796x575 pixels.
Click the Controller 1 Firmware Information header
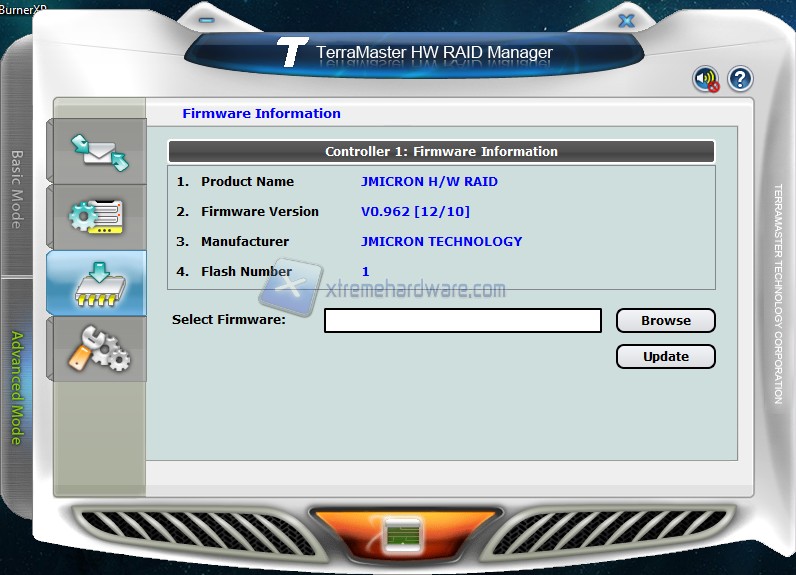[x=441, y=152]
